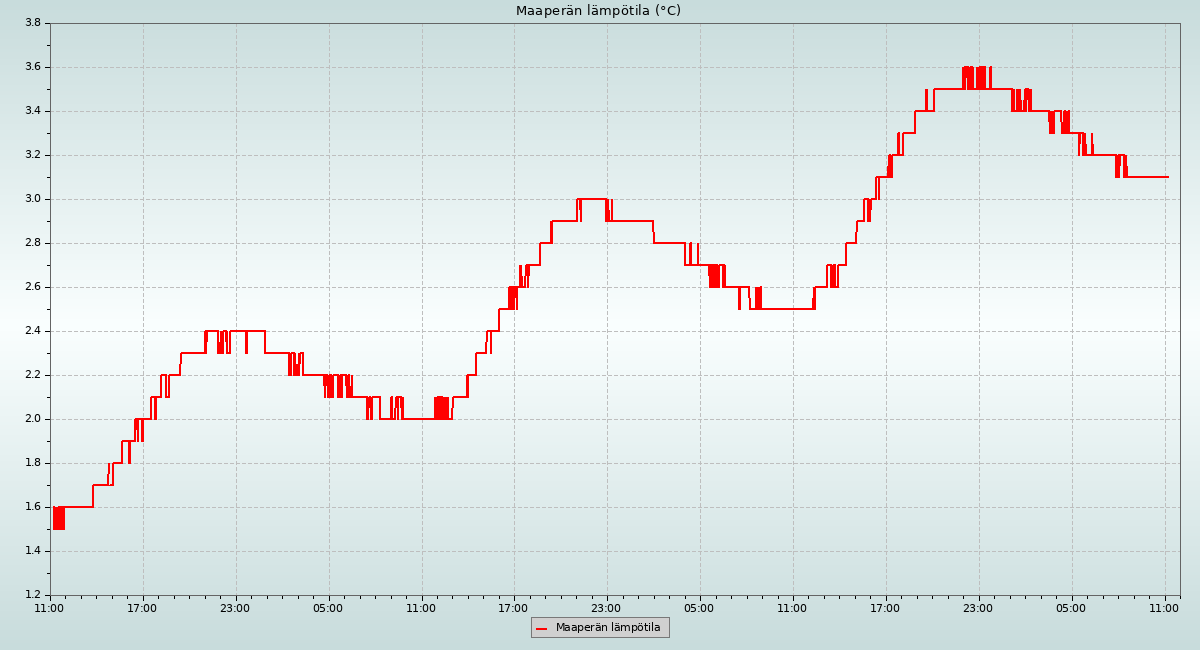Click the 3.8 label on the y-axis
The image size is (1200, 650).
pos(32,23)
